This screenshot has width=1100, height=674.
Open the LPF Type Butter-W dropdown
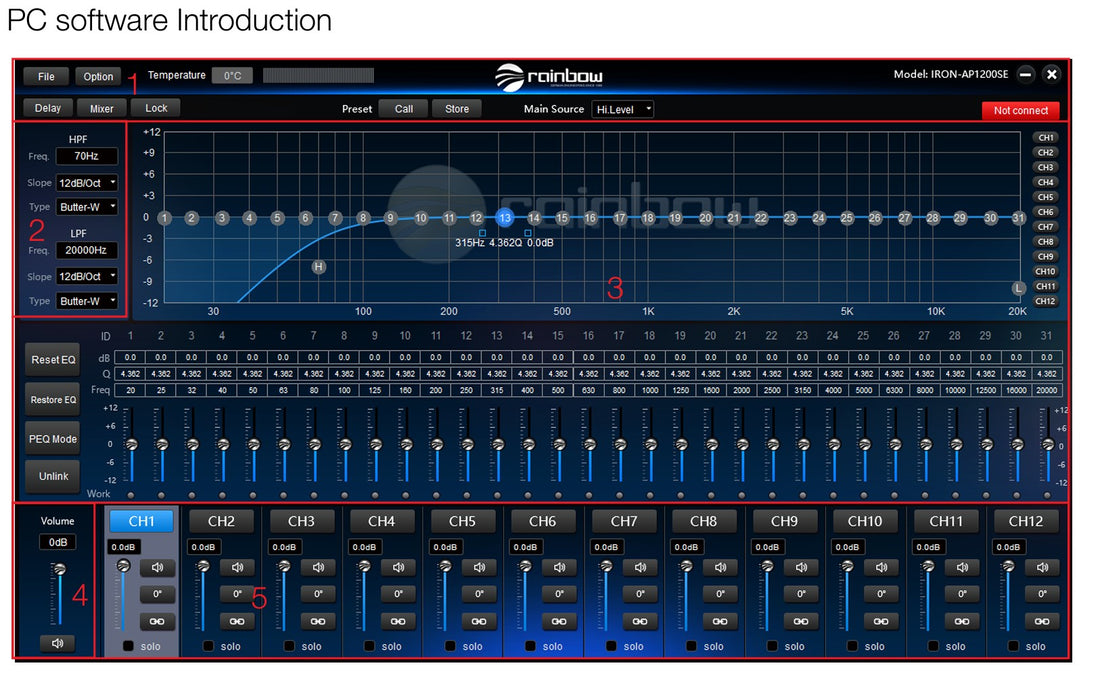click(87, 301)
